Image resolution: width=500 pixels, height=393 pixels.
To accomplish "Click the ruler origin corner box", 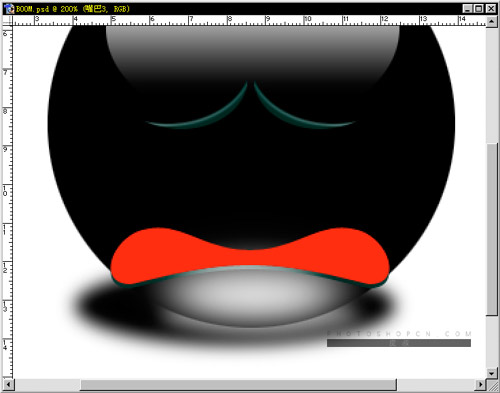I will [x=8, y=21].
